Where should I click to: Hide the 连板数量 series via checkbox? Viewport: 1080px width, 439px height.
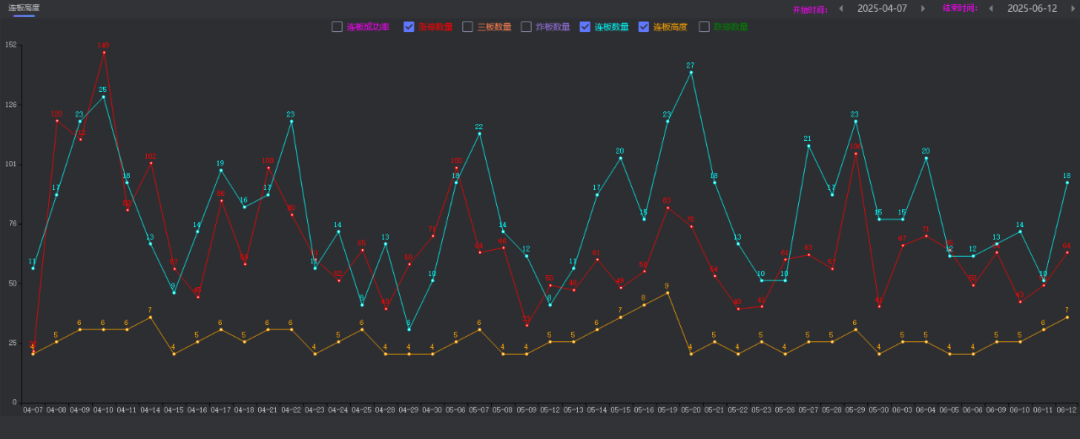click(585, 27)
